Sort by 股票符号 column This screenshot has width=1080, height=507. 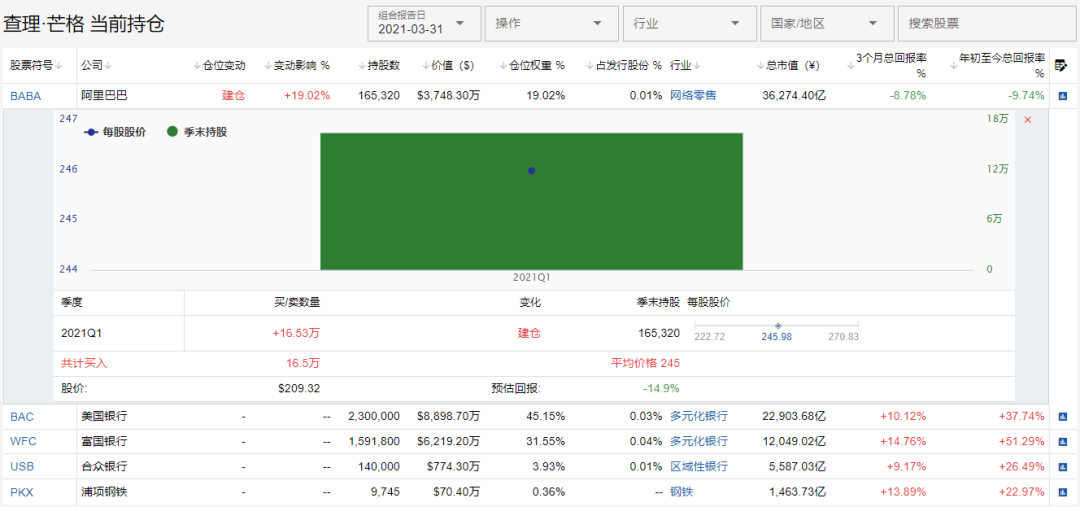coord(36,65)
